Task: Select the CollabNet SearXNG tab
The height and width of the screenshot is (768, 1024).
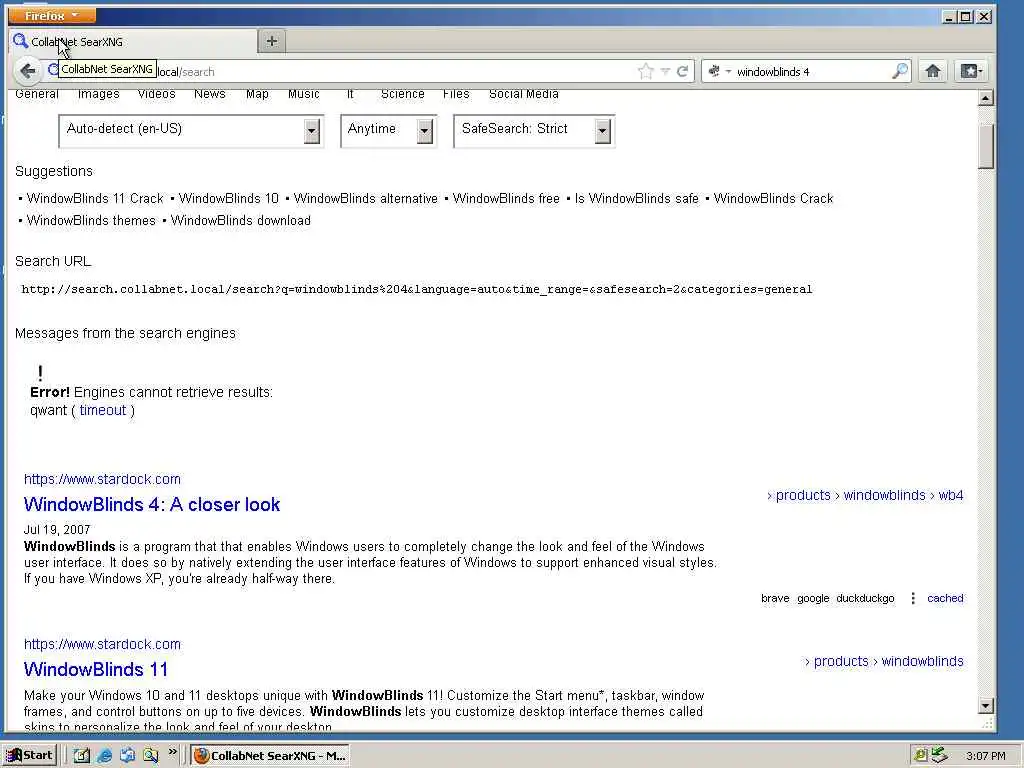Action: tap(133, 42)
